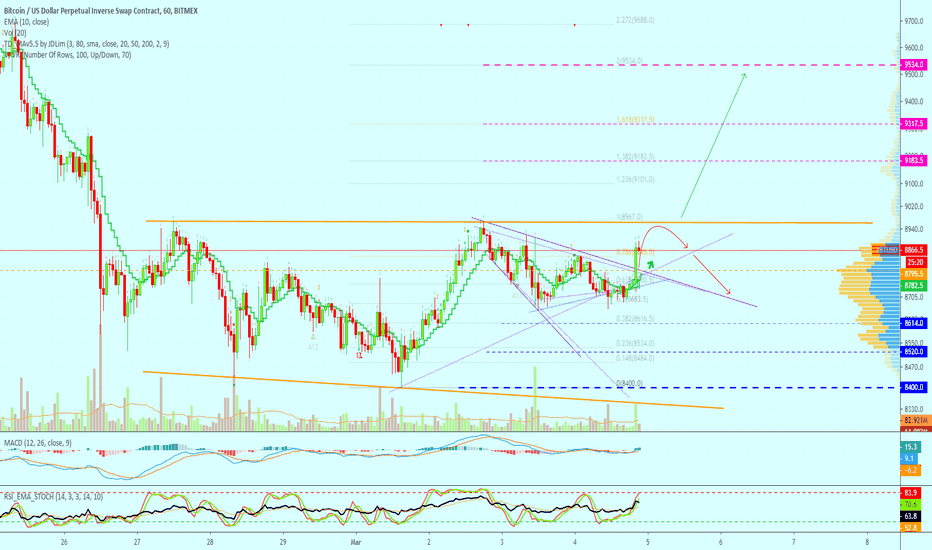Click the green 70.5 RSI value label

pos(911,504)
